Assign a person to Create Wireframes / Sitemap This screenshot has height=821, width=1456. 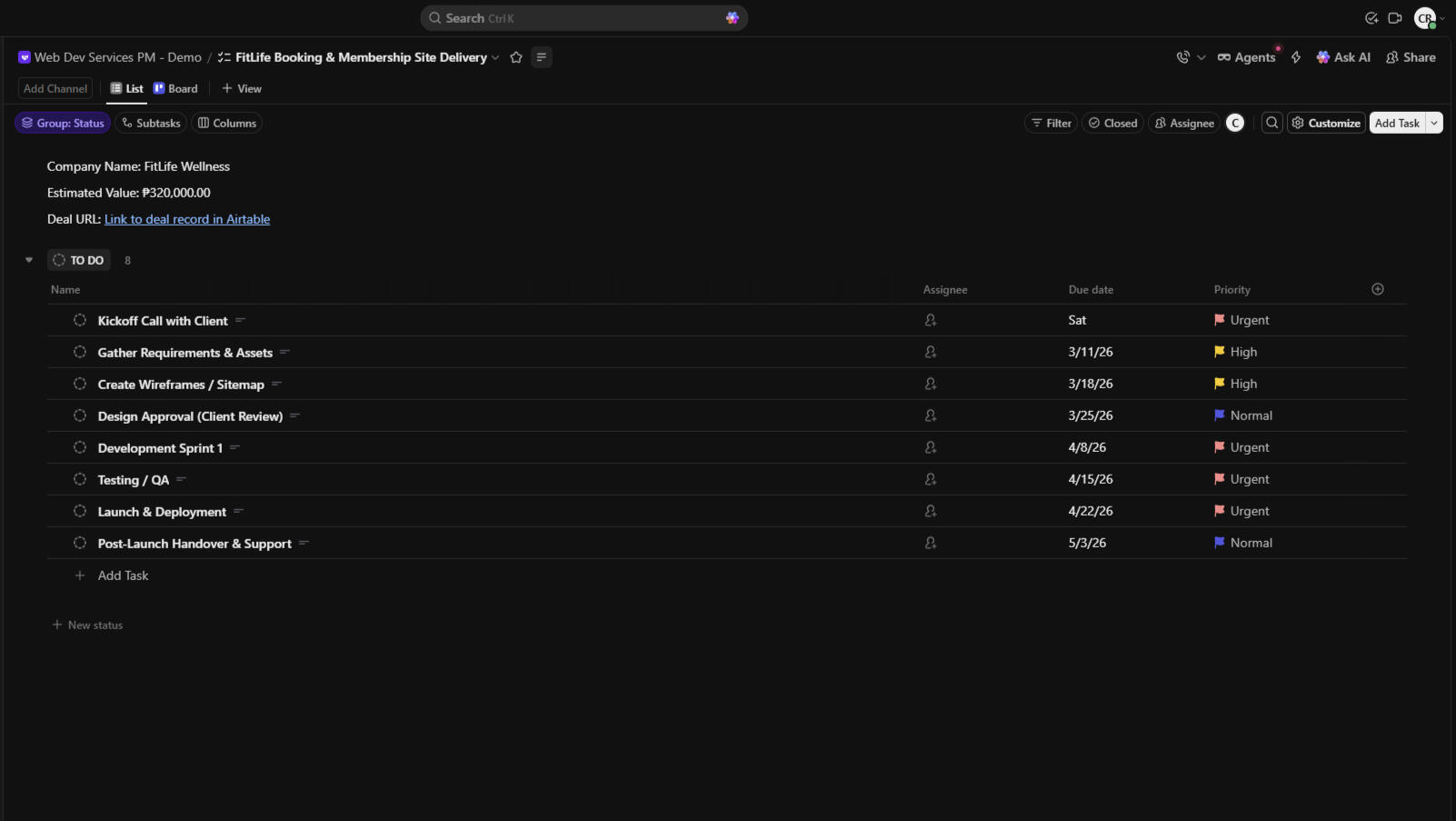[x=931, y=384]
